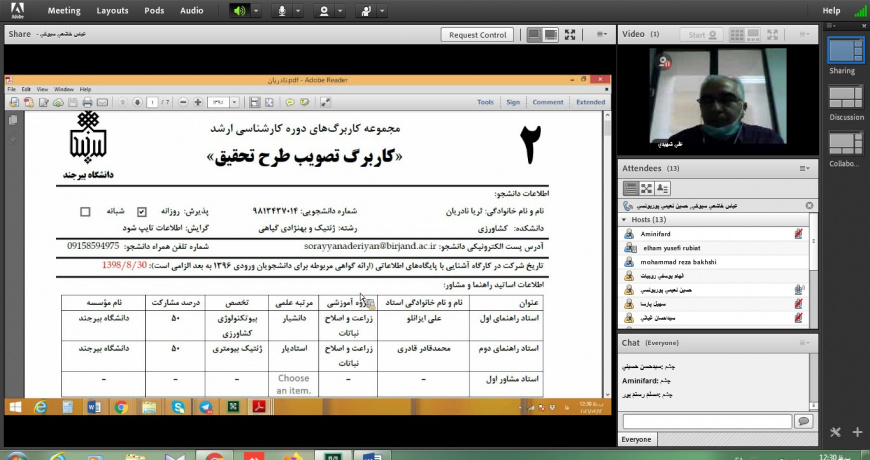The image size is (870, 460).
Task: Select the attendees breakout room view icon
Action: coord(646,189)
